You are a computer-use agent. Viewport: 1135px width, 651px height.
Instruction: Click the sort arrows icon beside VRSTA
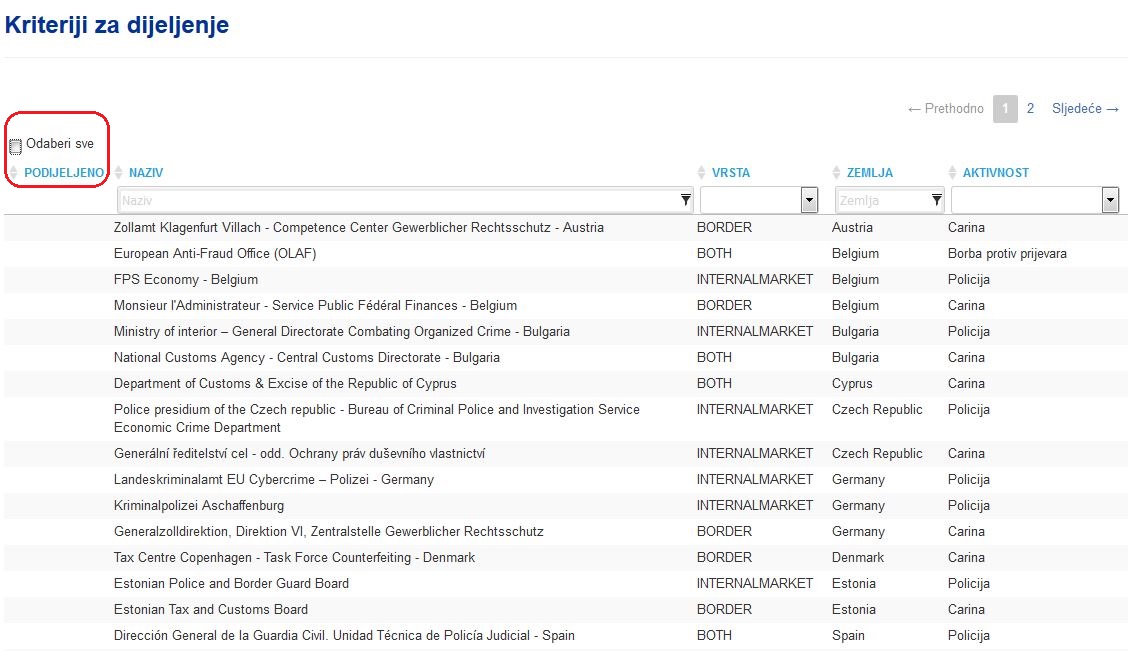701,173
